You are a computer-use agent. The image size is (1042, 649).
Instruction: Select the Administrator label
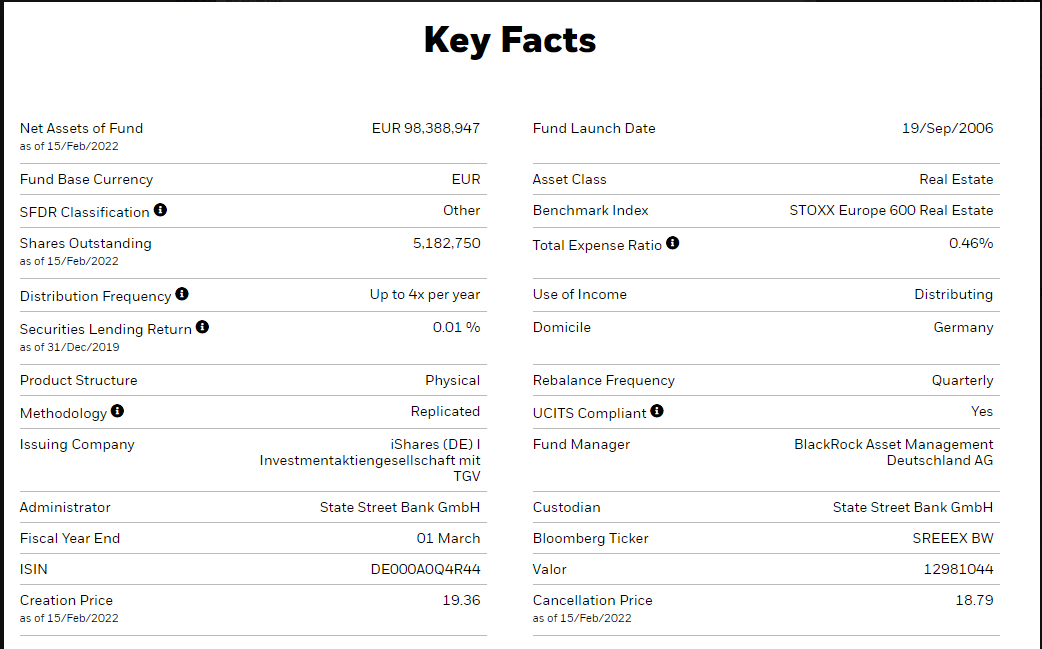coord(65,507)
